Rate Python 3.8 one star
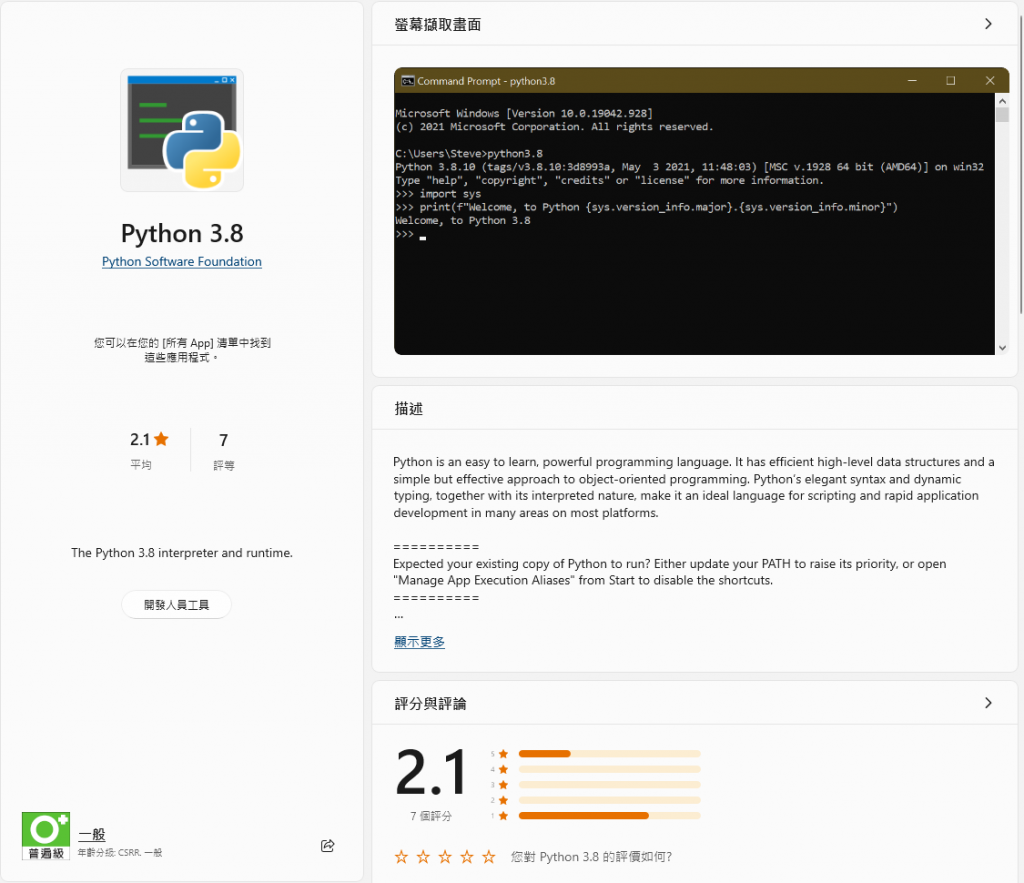This screenshot has width=1024, height=883. click(401, 857)
